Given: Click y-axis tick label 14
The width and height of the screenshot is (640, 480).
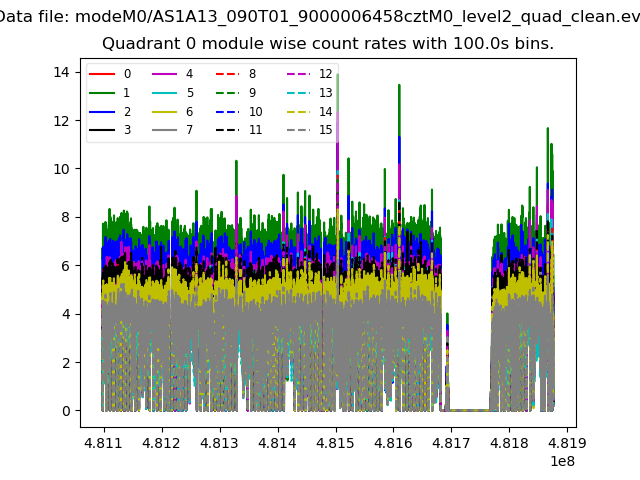Looking at the screenshot, I should (62, 72).
